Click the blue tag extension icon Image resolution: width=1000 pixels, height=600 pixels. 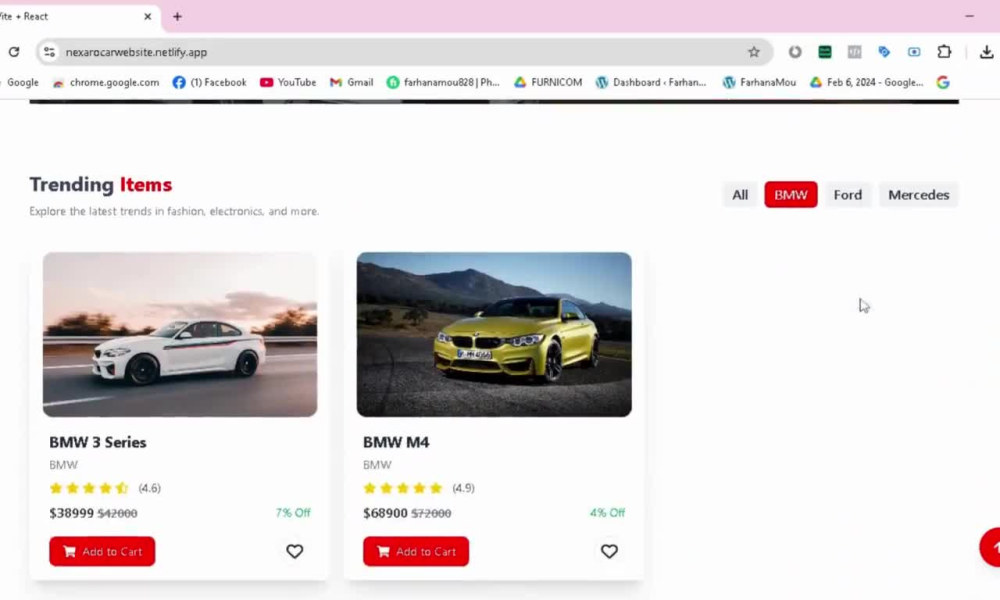(x=884, y=52)
